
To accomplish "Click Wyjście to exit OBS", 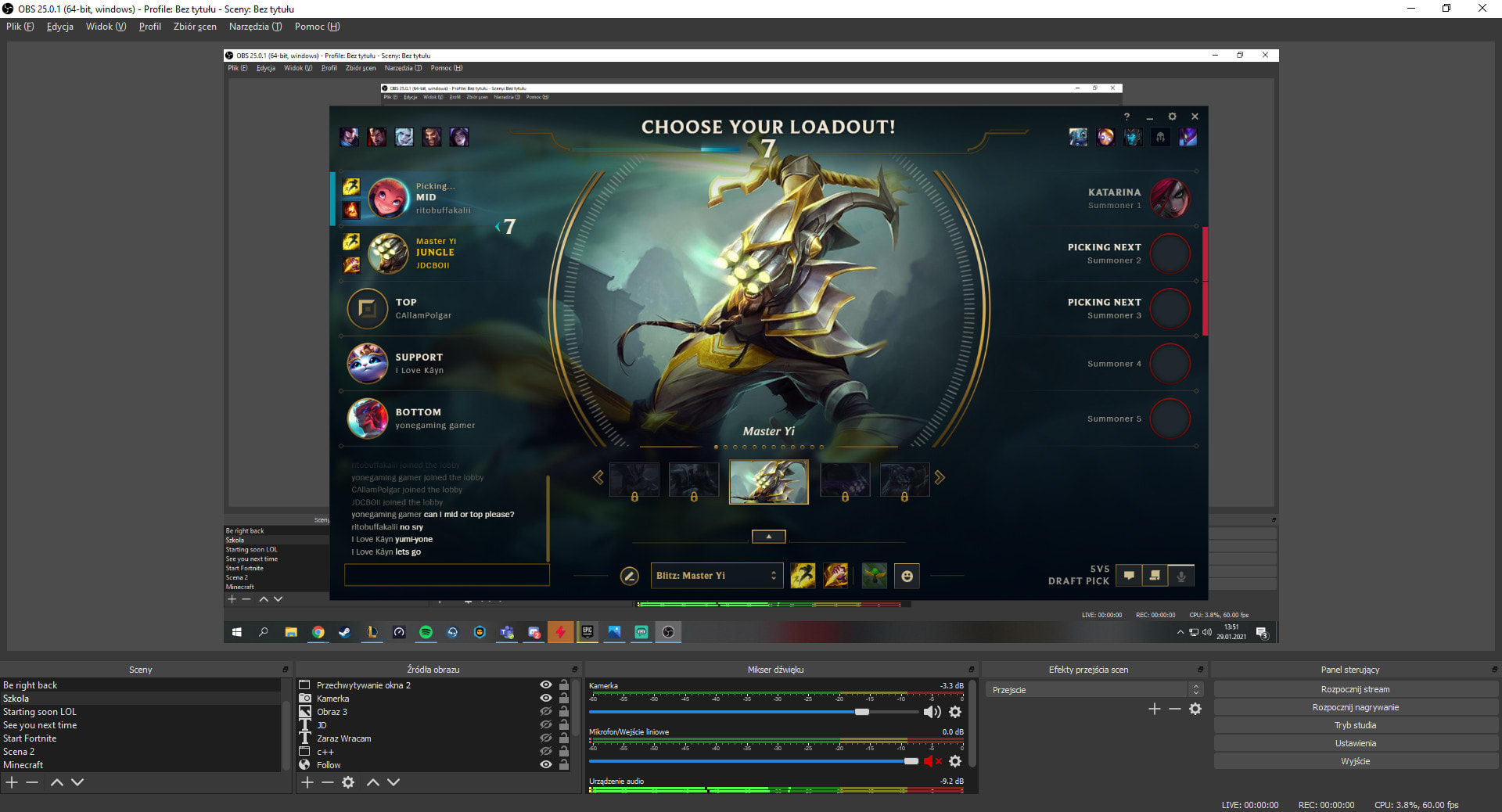I will [x=1355, y=762].
